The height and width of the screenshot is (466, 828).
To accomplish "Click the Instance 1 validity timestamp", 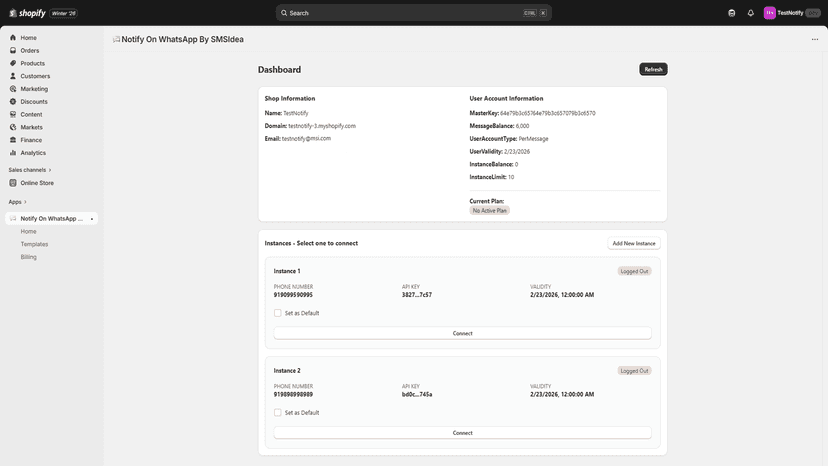I will pyautogui.click(x=562, y=295).
